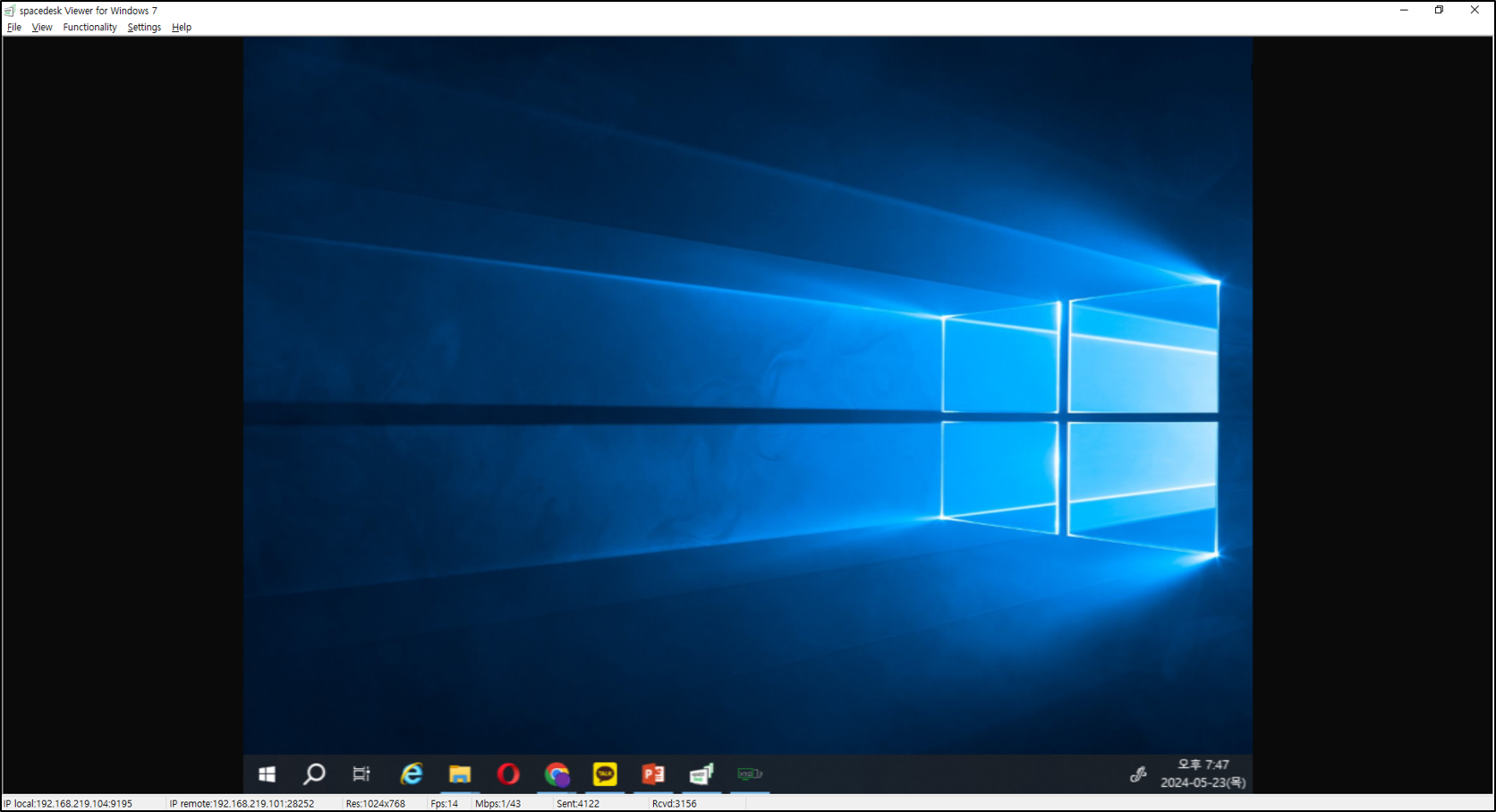Open Chrome from remote taskbar
This screenshot has width=1496, height=812.
tap(557, 774)
